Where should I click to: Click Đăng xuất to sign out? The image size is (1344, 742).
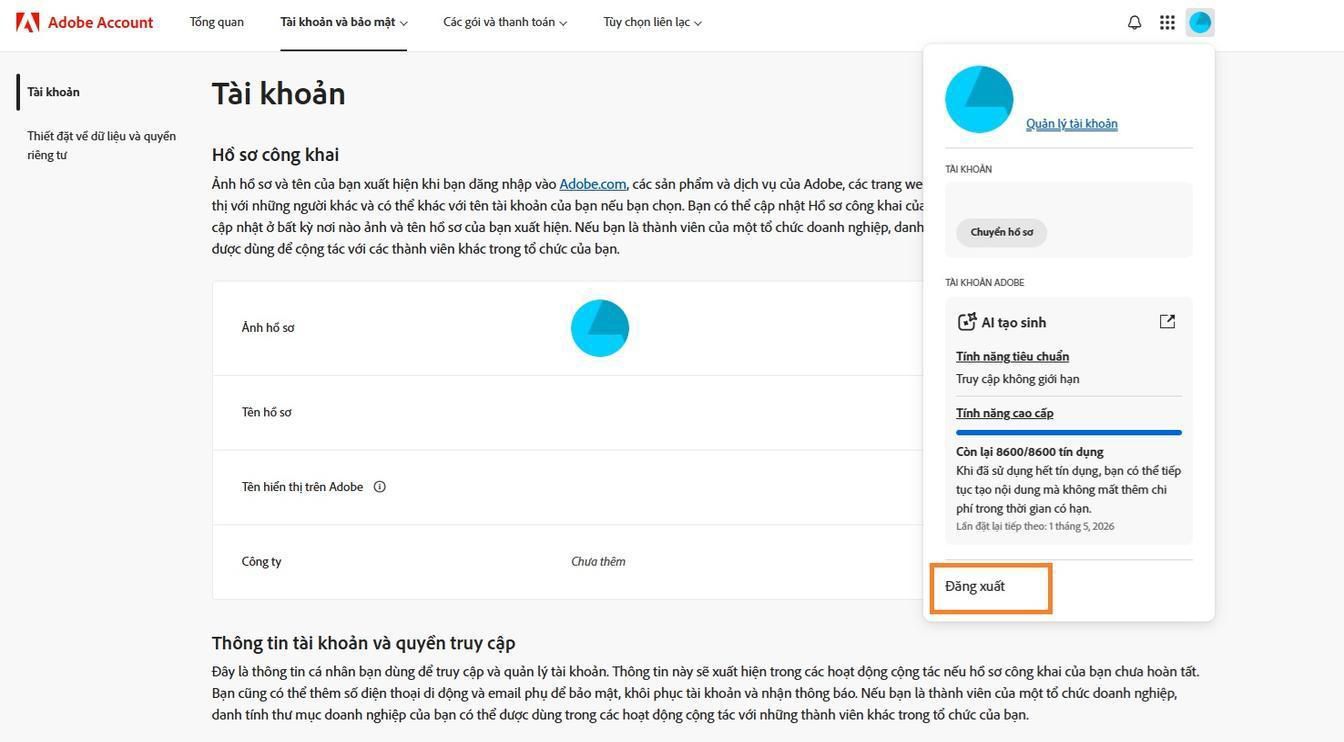[x=975, y=587]
